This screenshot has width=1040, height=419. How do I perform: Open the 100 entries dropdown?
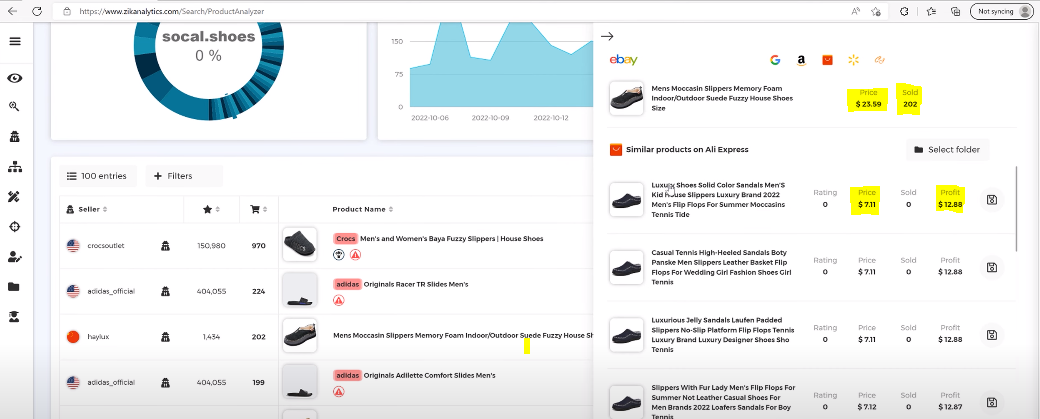point(98,176)
